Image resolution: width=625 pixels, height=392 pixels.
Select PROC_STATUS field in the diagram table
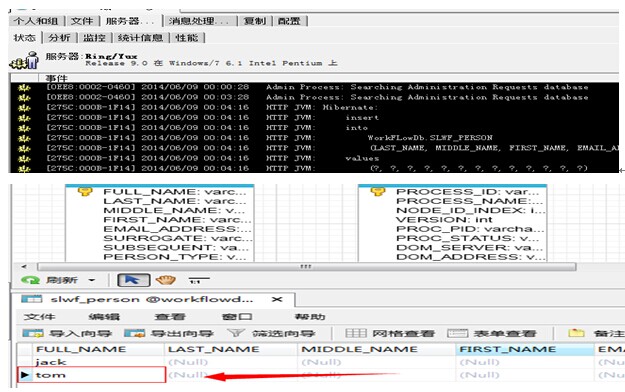coord(467,238)
